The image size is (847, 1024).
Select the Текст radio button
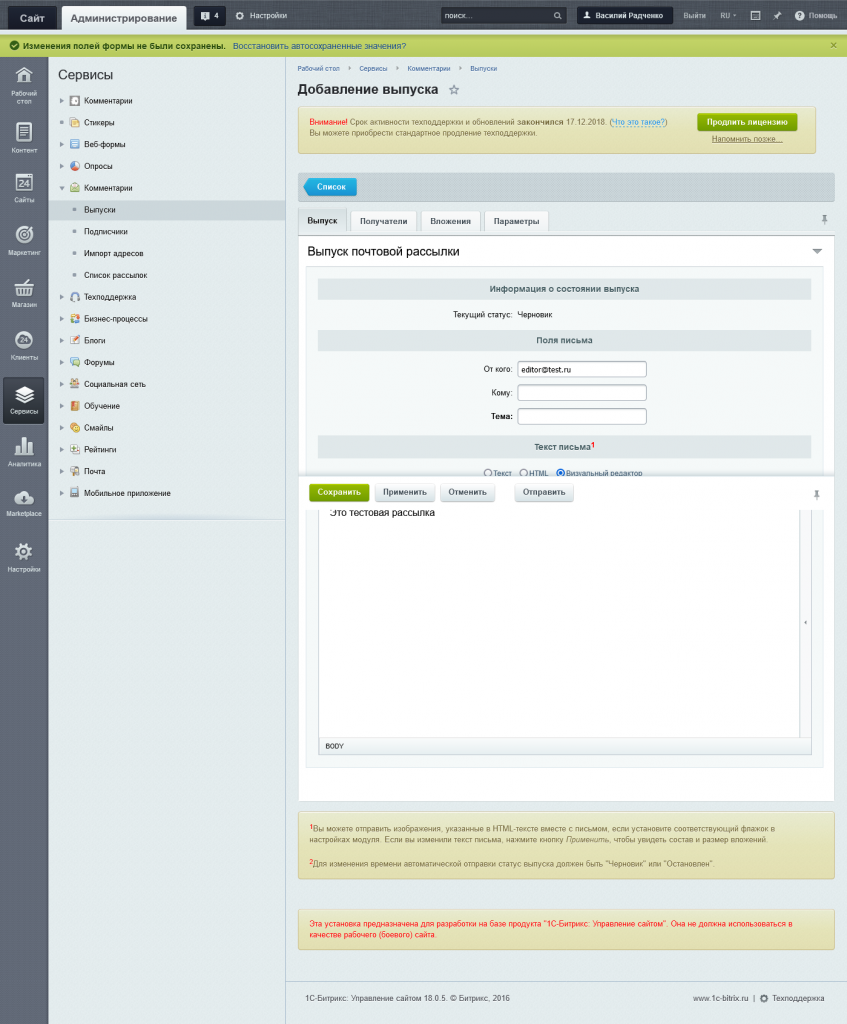488,472
